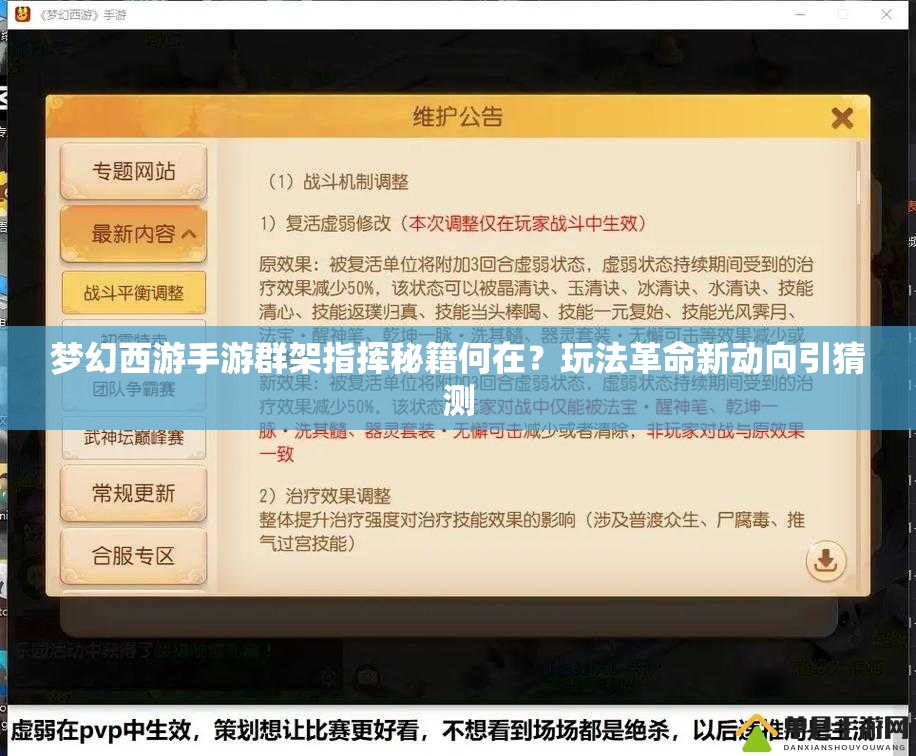Maximize the 梦幻西游手游 window
This screenshot has height=756, width=916.
click(843, 14)
